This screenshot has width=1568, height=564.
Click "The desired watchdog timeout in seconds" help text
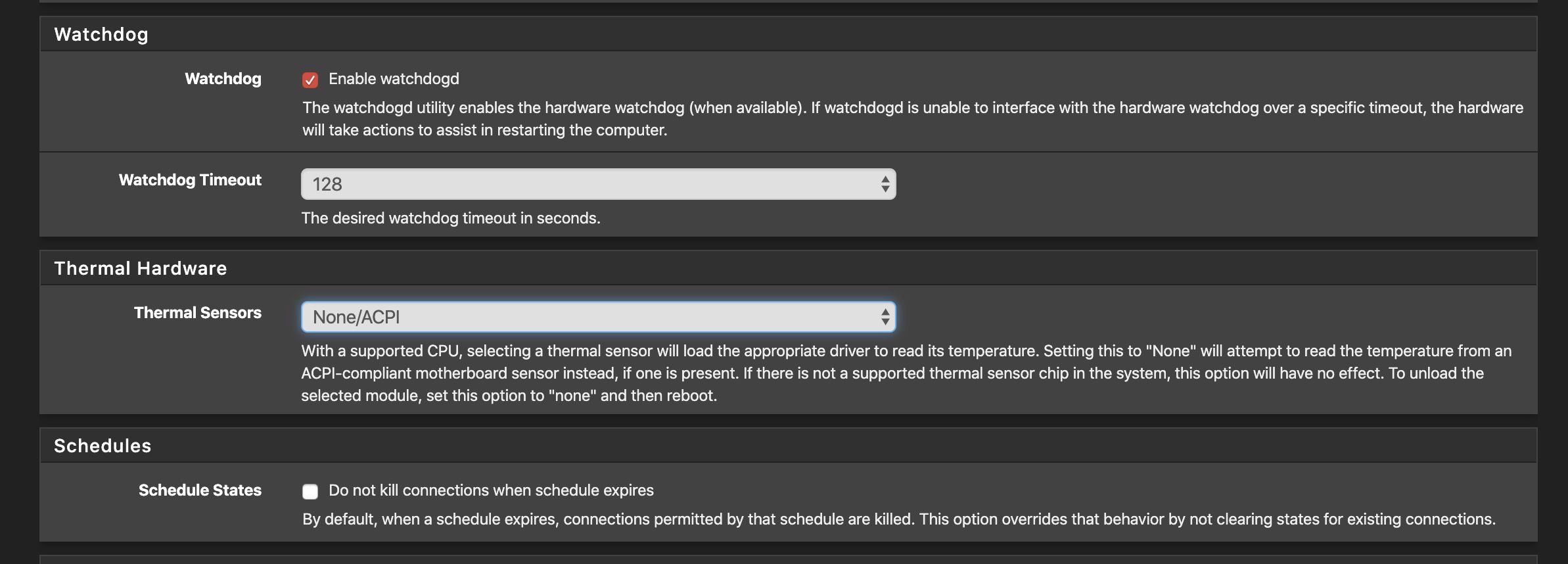click(451, 218)
